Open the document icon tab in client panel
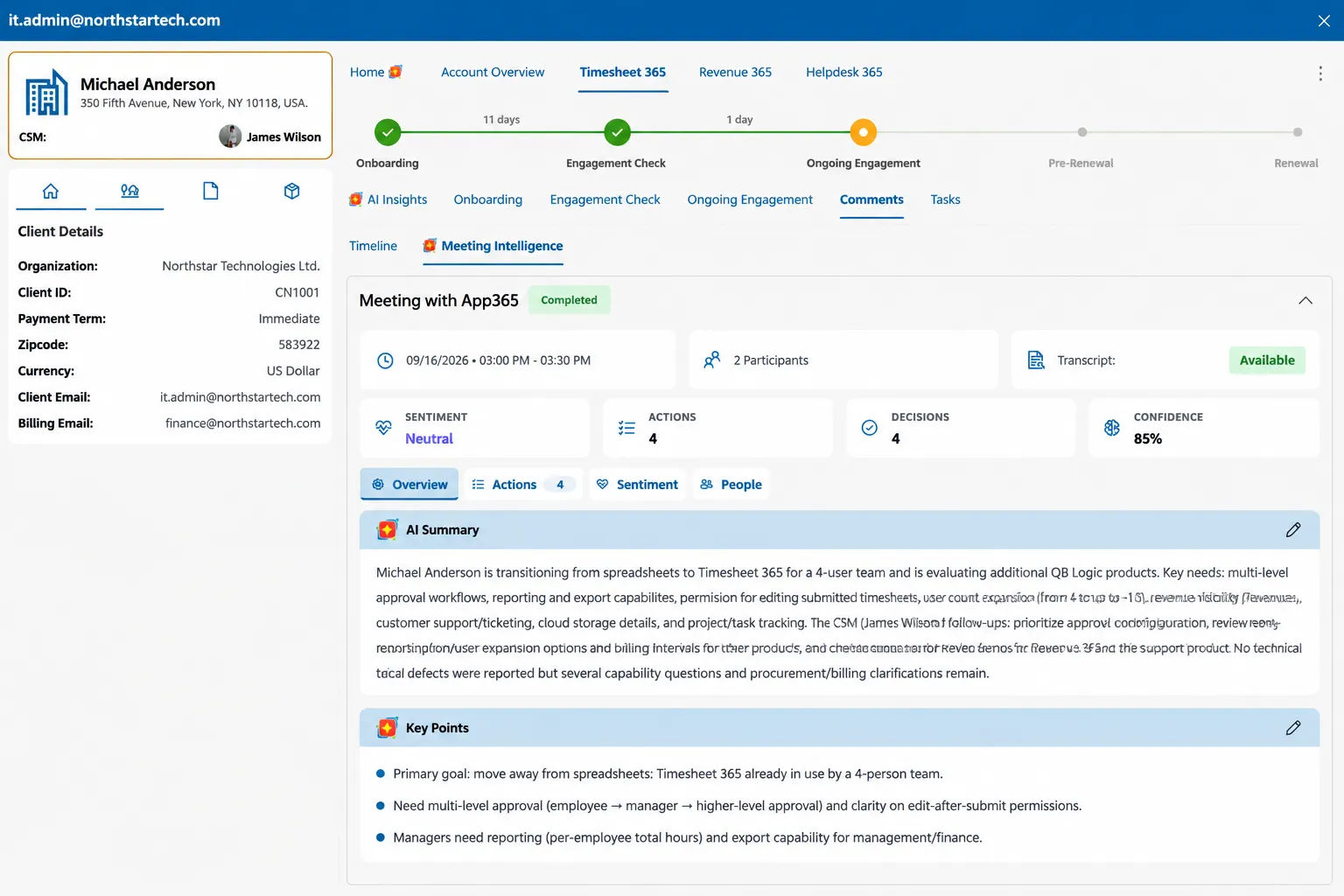1344x896 pixels. click(x=211, y=191)
